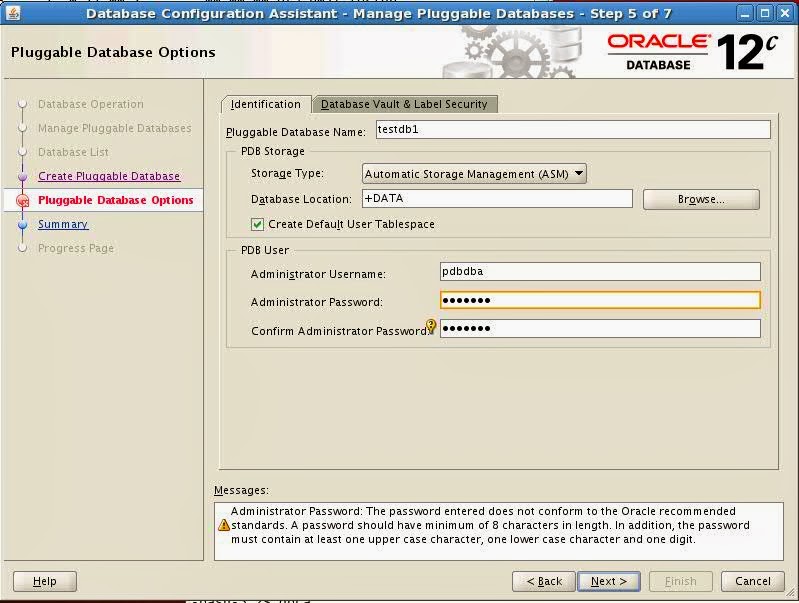Click the Administrator Password field
Image resolution: width=799 pixels, height=603 pixels.
click(x=600, y=300)
